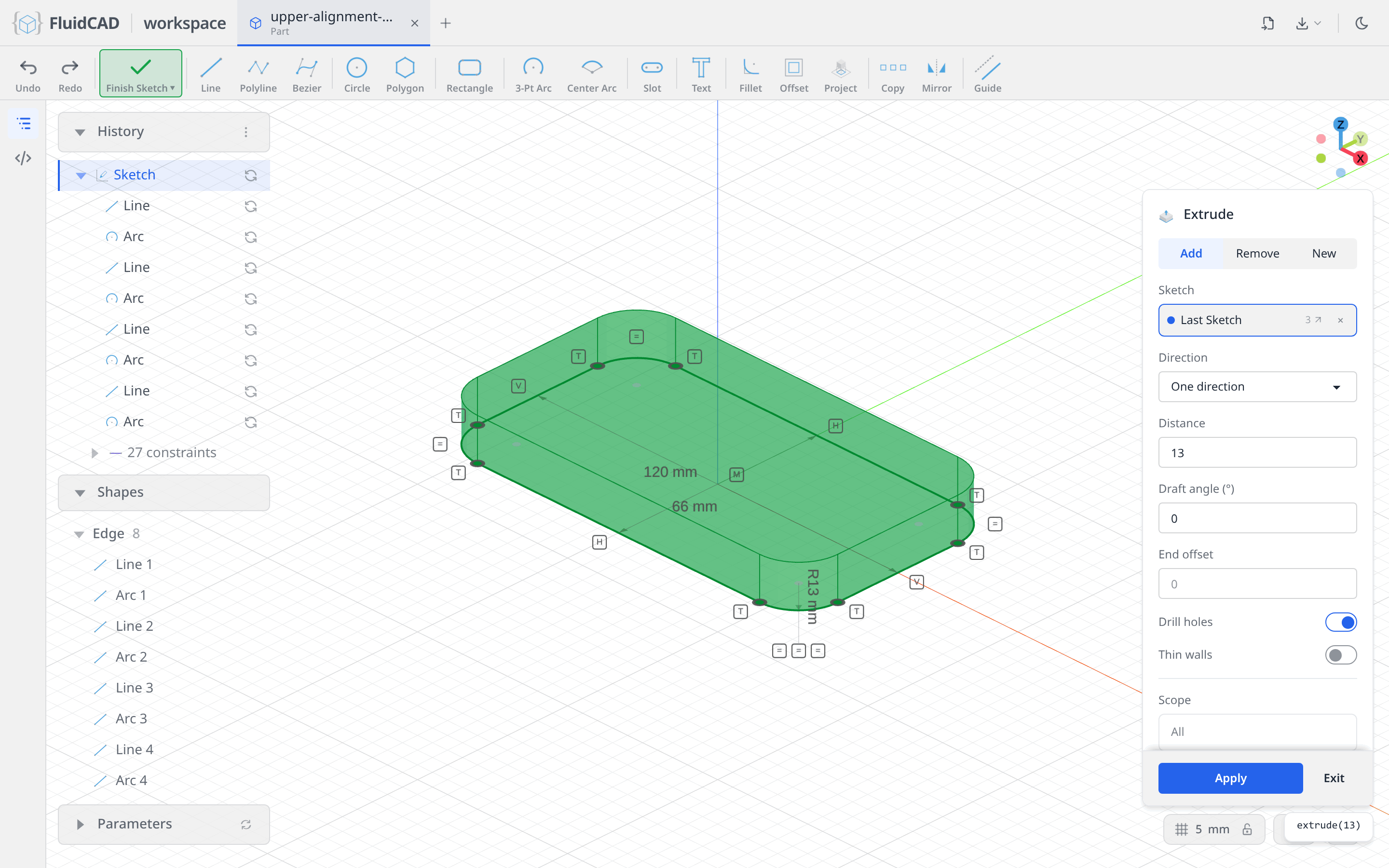Collapse the Sketch tree node

tap(81, 175)
